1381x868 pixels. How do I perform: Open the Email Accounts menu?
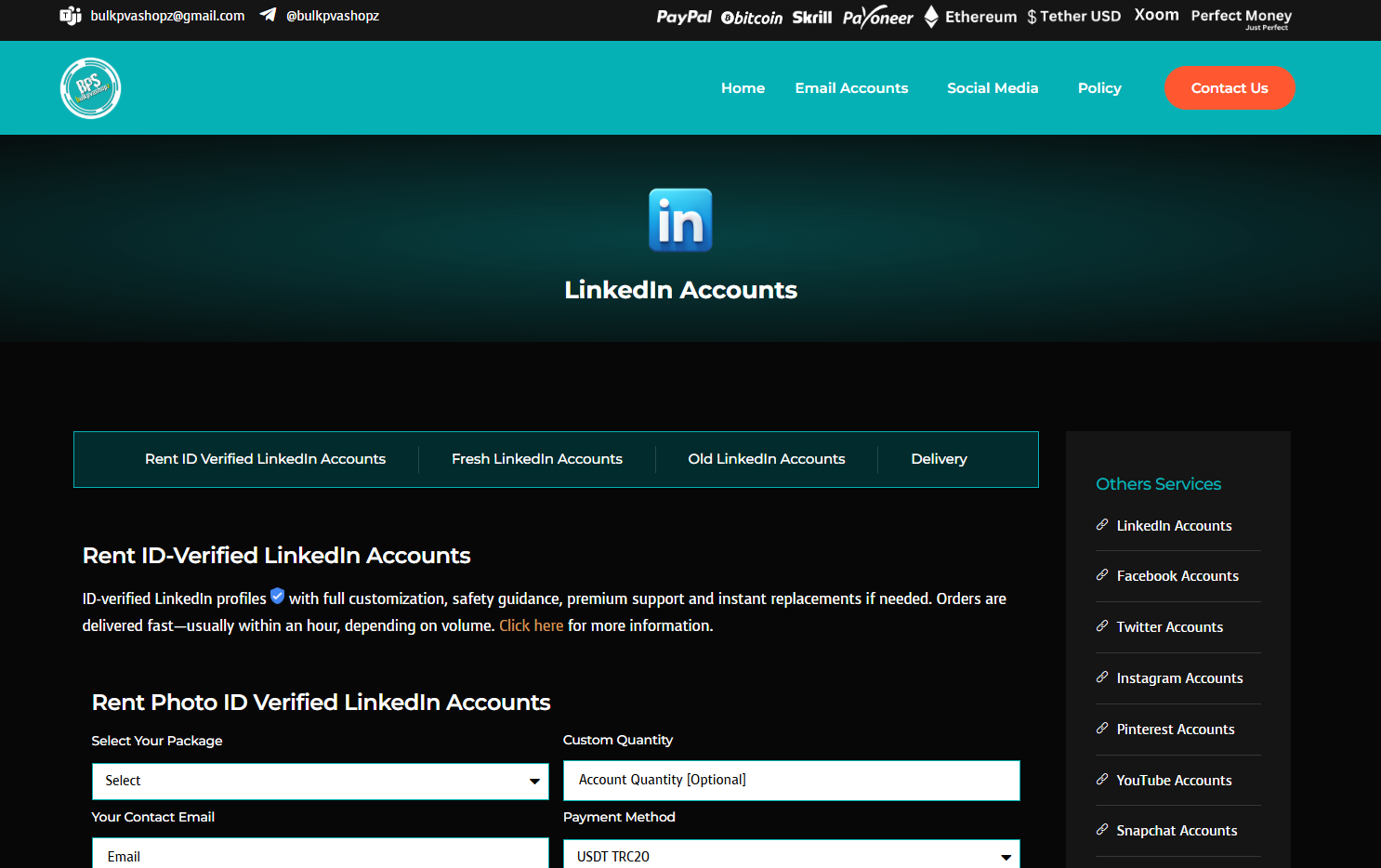click(851, 88)
